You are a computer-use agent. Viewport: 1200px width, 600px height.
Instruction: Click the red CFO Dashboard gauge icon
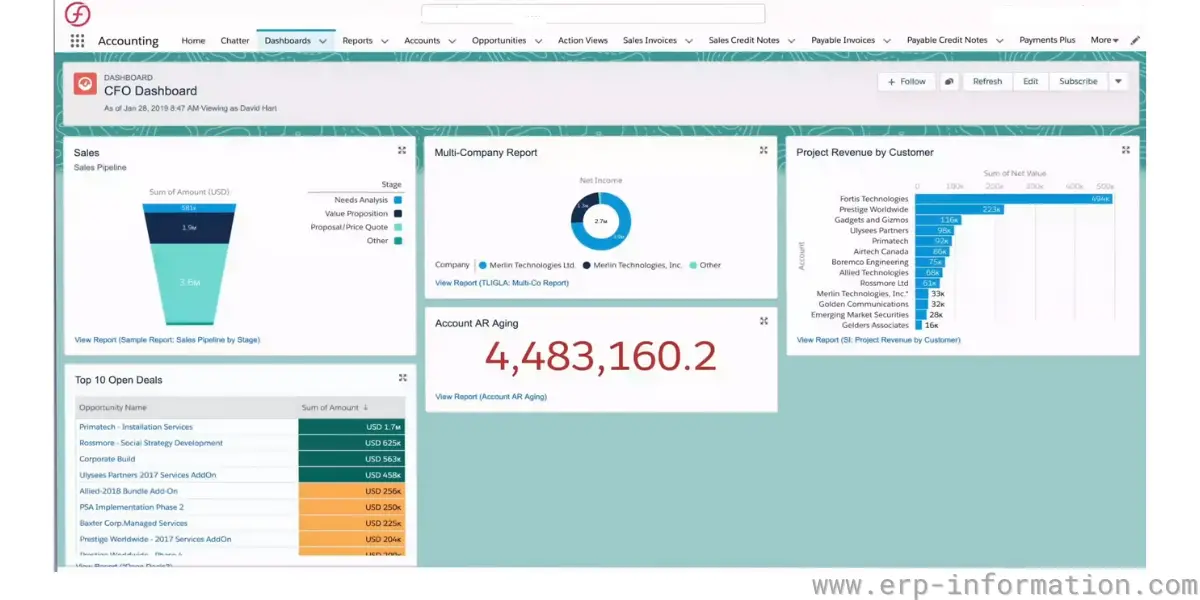tap(85, 84)
